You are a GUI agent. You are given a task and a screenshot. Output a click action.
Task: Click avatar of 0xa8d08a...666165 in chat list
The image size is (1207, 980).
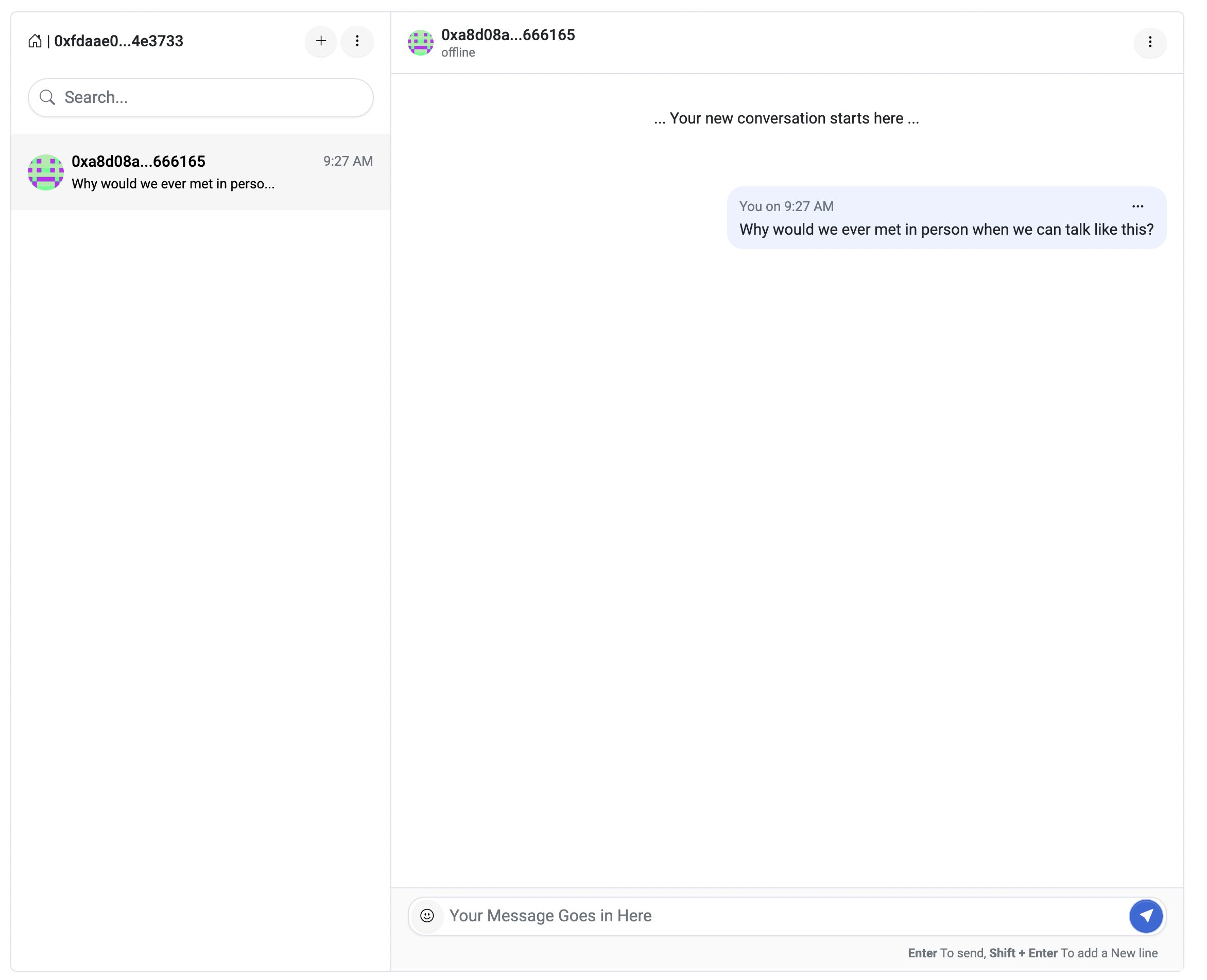click(x=46, y=172)
